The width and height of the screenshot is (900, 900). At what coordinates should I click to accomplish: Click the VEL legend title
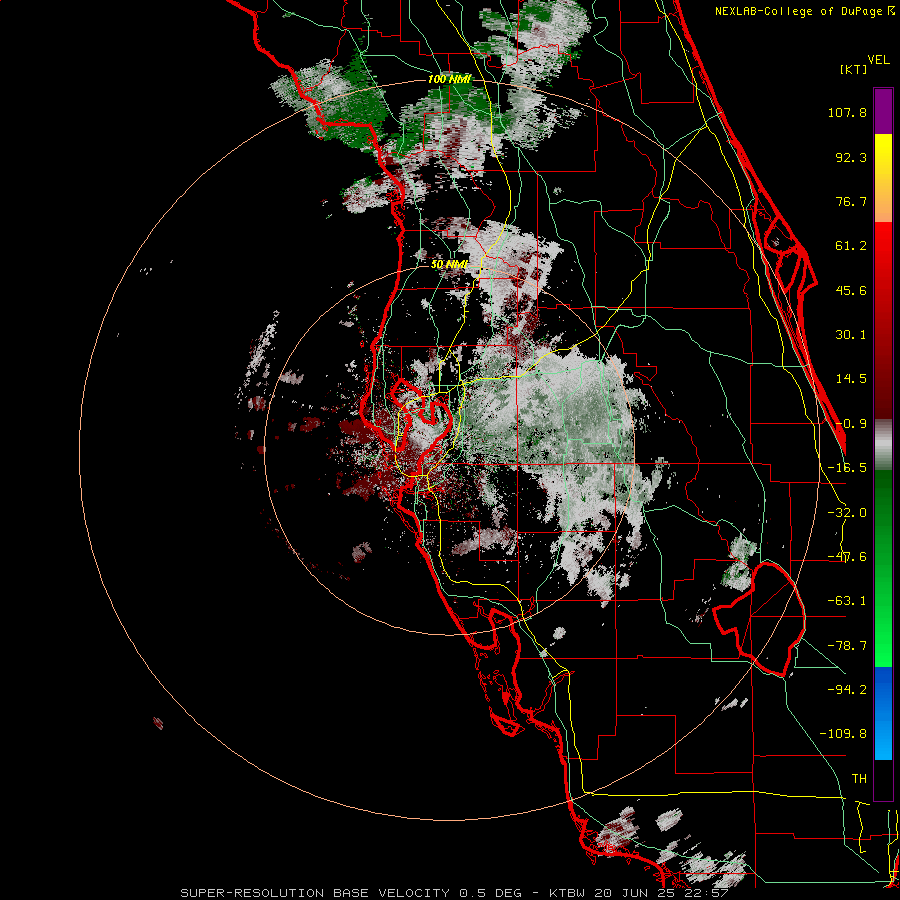click(878, 60)
